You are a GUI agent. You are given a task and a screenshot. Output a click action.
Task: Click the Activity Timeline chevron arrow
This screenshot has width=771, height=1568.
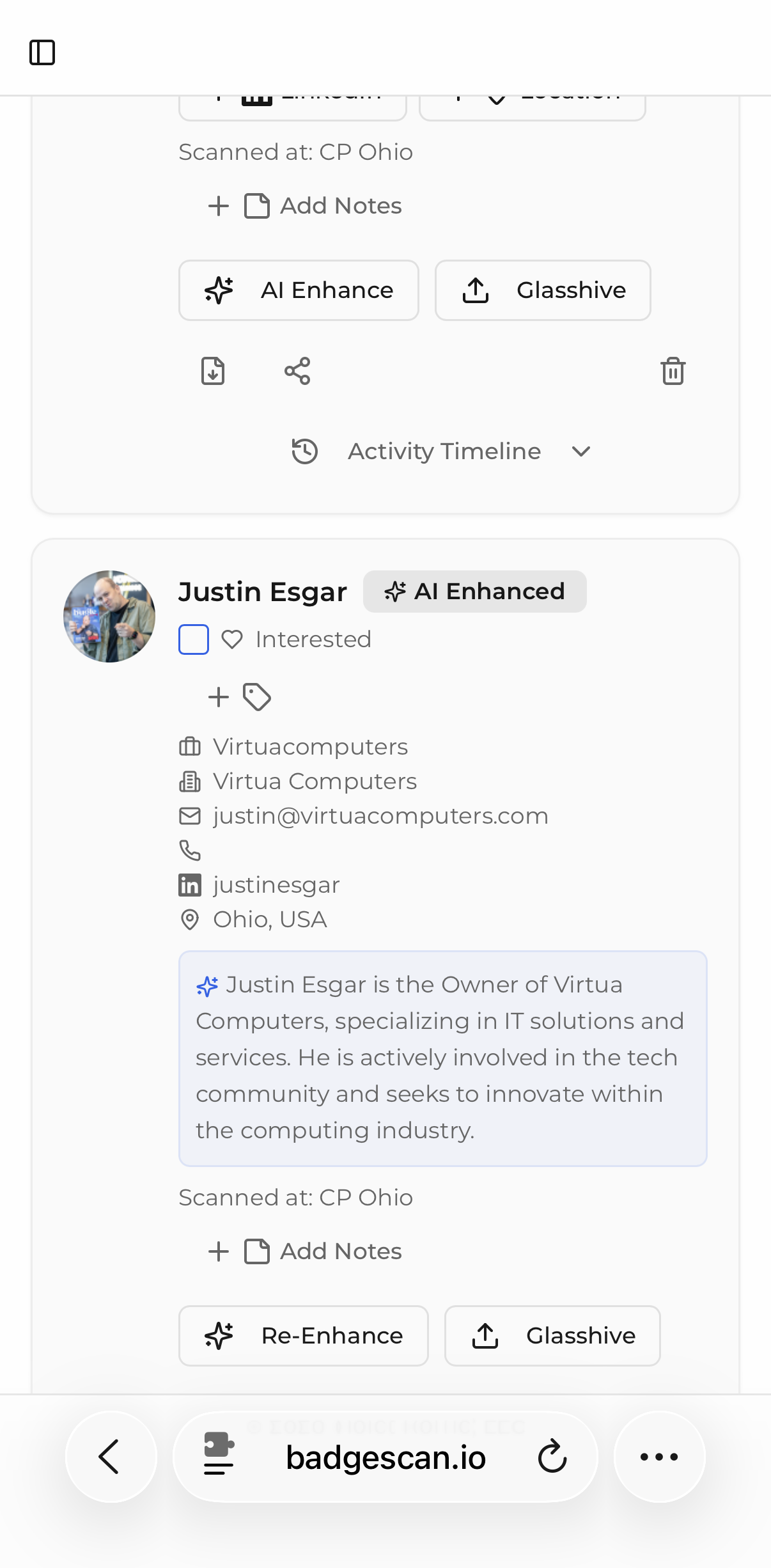coord(581,451)
